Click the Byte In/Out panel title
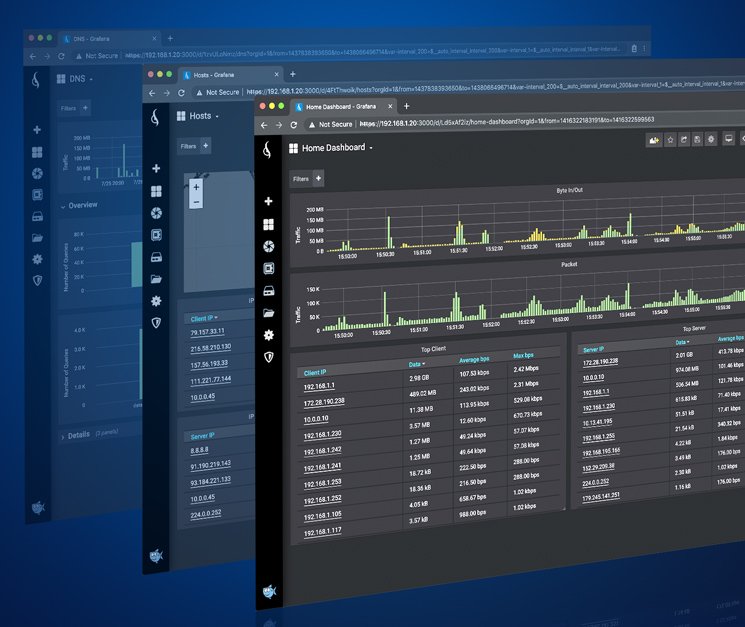 click(x=569, y=190)
